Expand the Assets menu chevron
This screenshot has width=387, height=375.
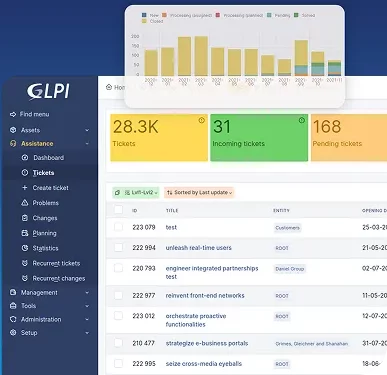point(87,130)
